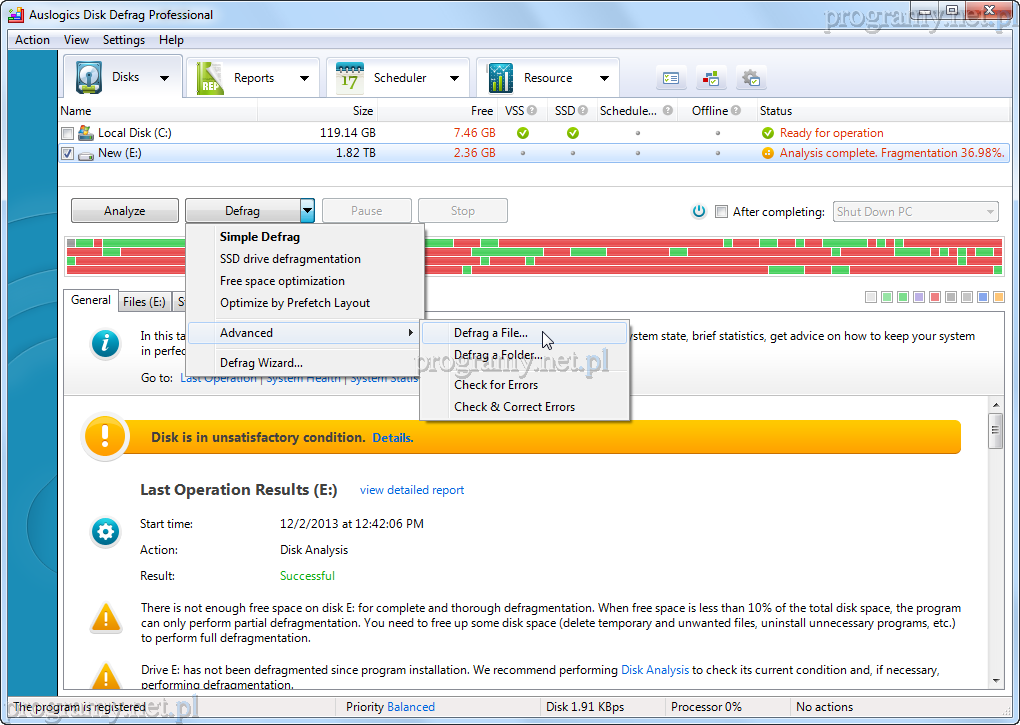Click the Offline column help icon
Viewport: 1020px width, 725px height.
tap(736, 111)
